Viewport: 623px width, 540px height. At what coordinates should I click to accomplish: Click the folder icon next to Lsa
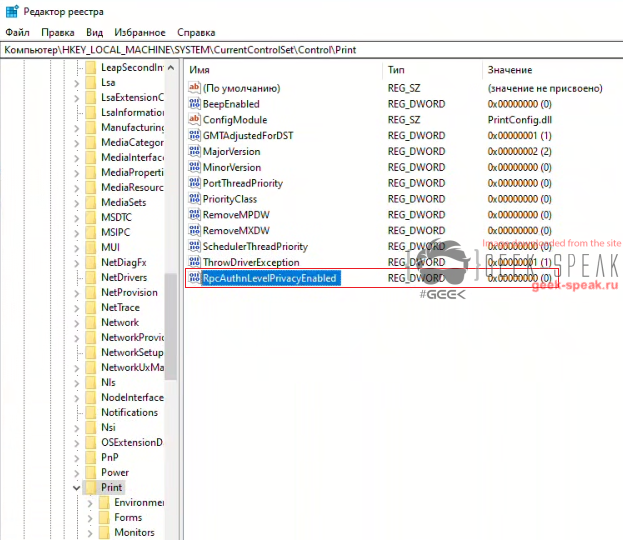(90, 83)
